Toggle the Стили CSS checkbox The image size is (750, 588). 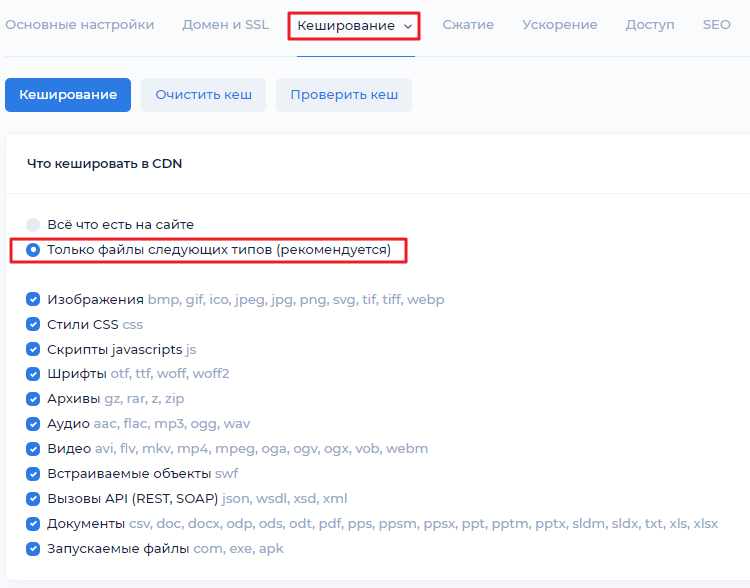point(33,324)
